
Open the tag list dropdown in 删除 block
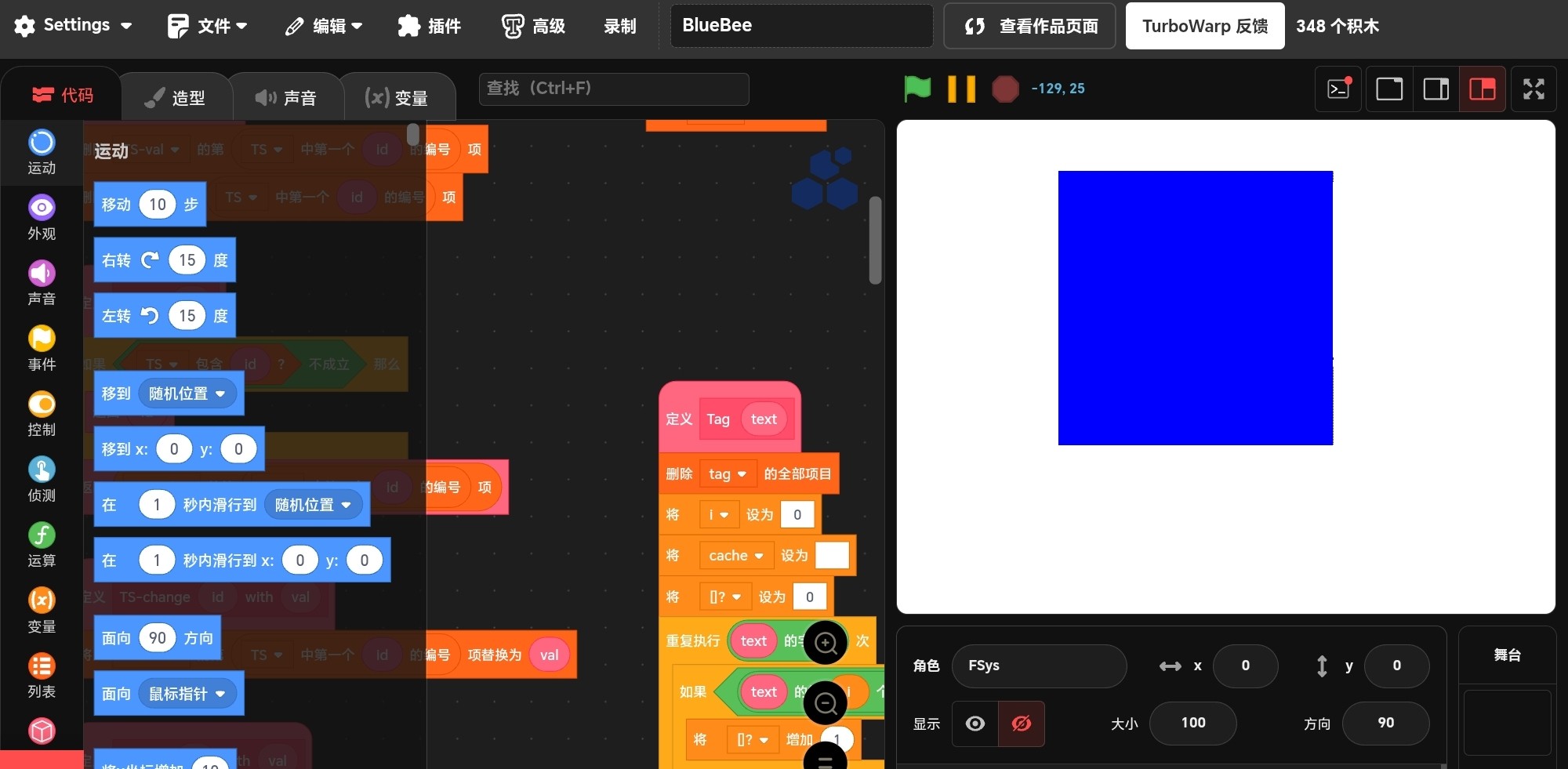tap(728, 473)
